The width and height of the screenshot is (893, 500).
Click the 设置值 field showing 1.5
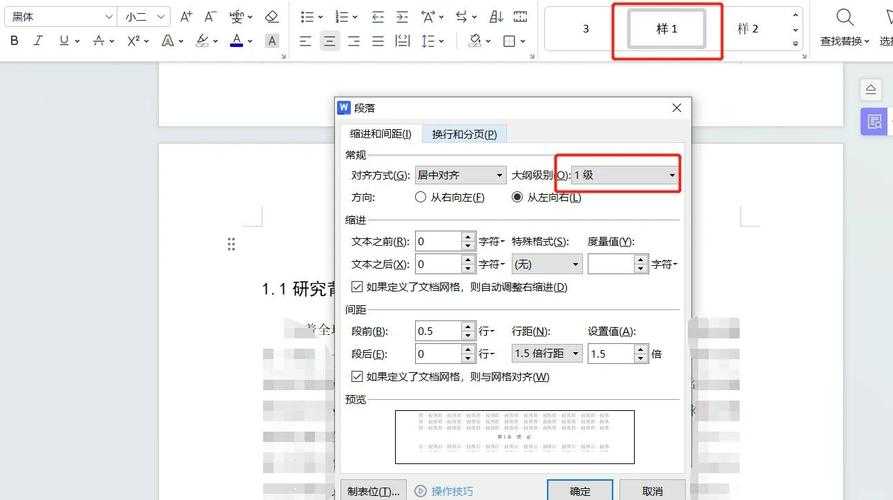pyautogui.click(x=611, y=354)
